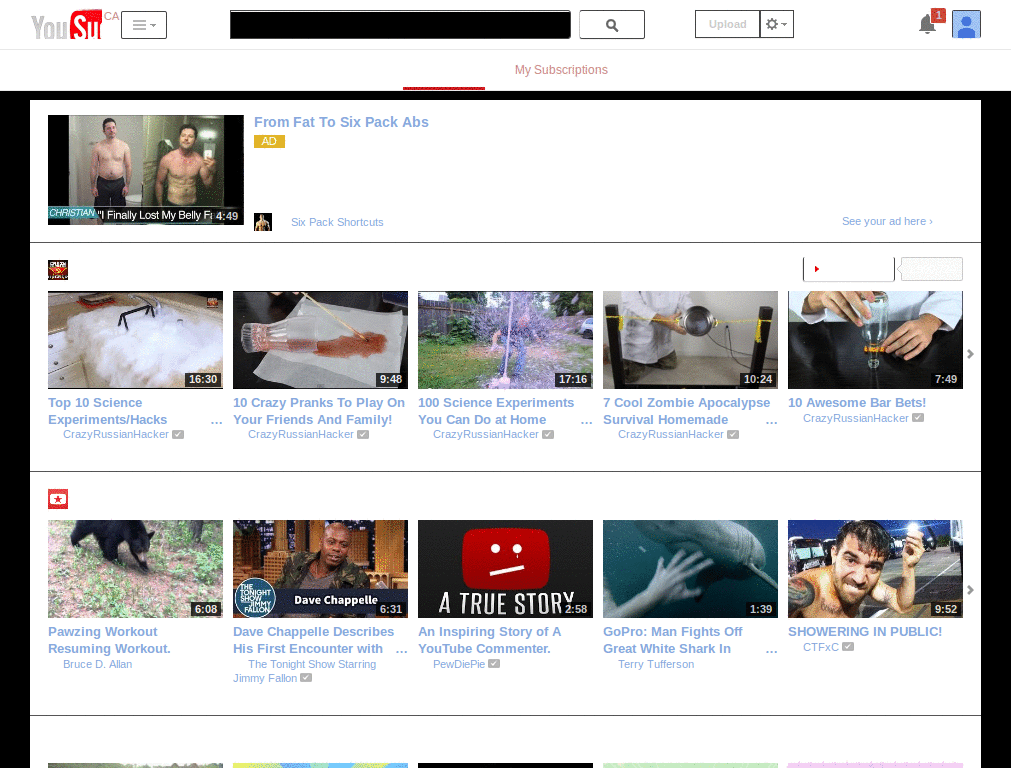This screenshot has width=1024, height=768.
Task: Click the verified badge under 10 Crazy Pranks
Action: [x=363, y=434]
